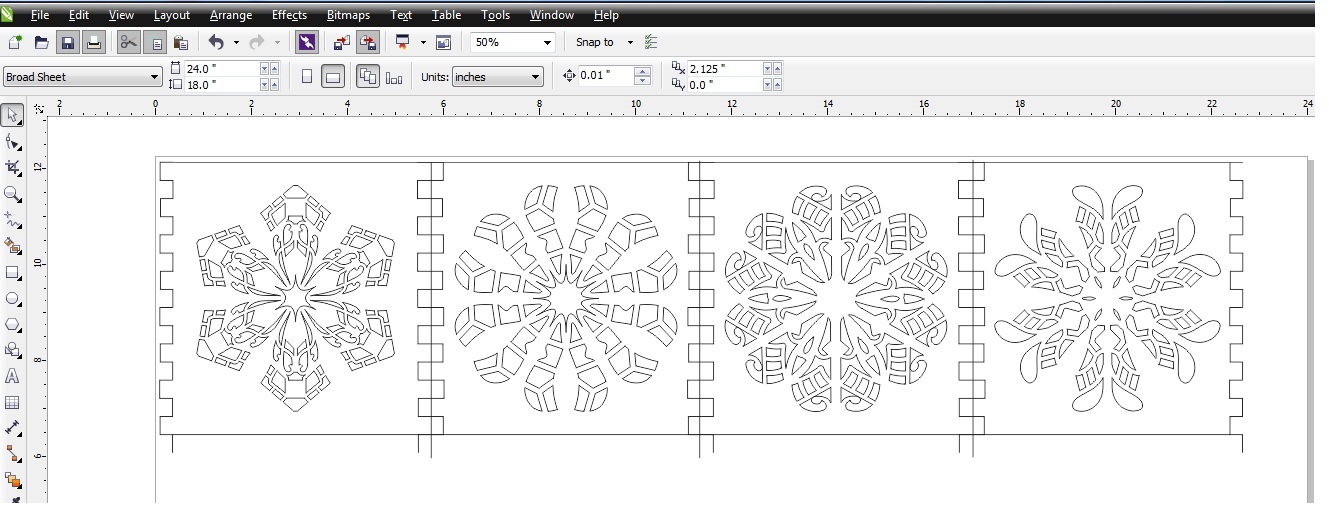1329x522 pixels.
Task: Create a new document with New icon
Action: (14, 42)
